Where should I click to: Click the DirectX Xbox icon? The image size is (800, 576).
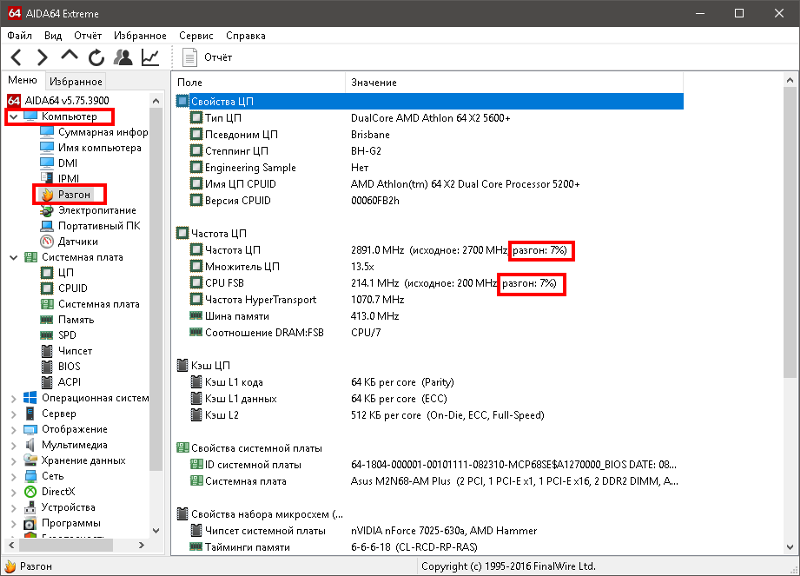click(x=31, y=492)
